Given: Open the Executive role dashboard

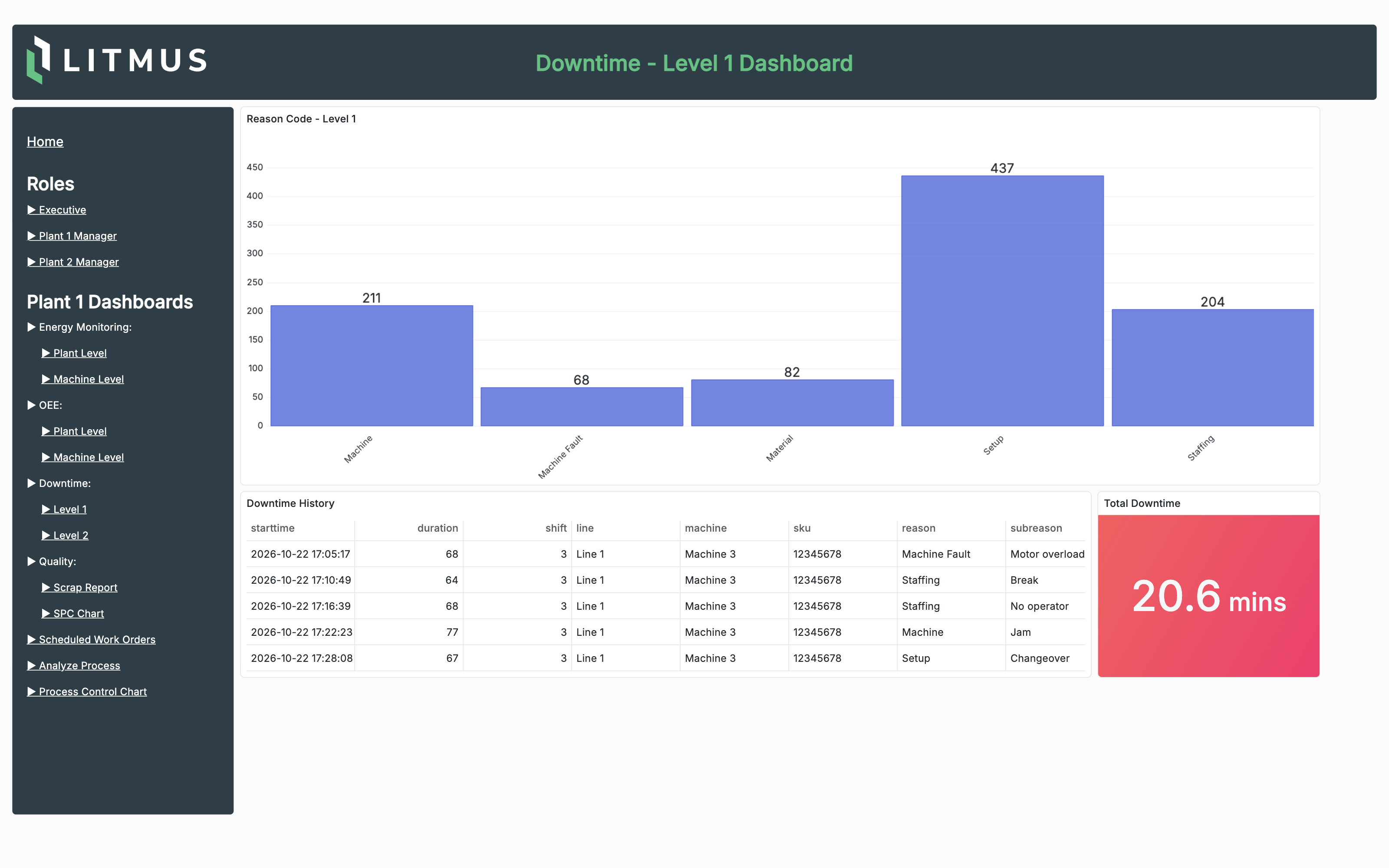Looking at the screenshot, I should (x=57, y=210).
